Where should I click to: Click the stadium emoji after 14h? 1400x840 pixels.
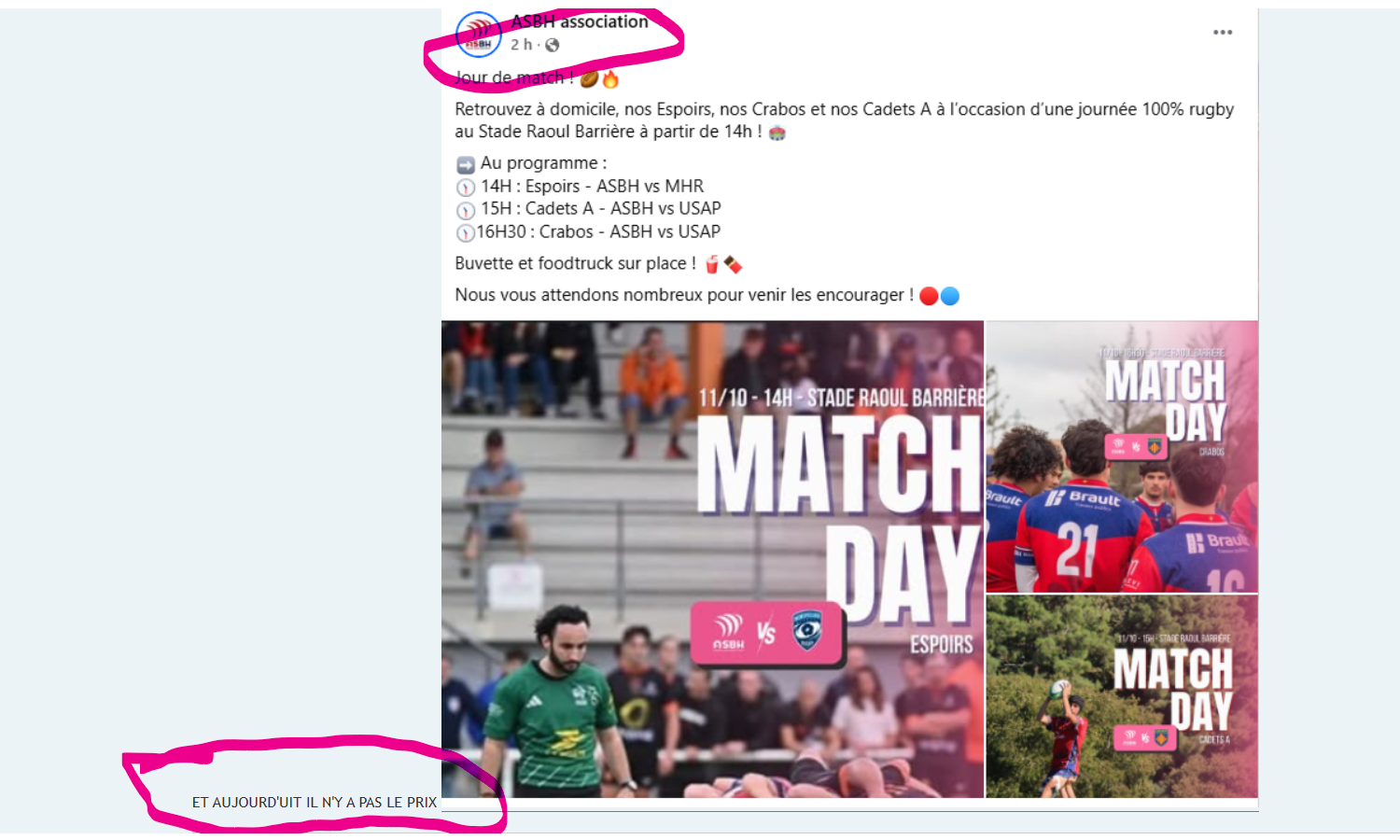point(777,133)
